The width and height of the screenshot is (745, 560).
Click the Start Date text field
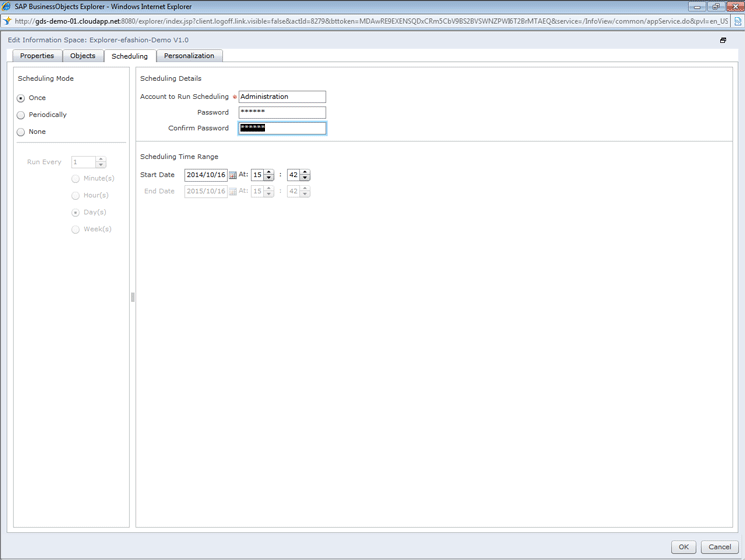point(205,175)
